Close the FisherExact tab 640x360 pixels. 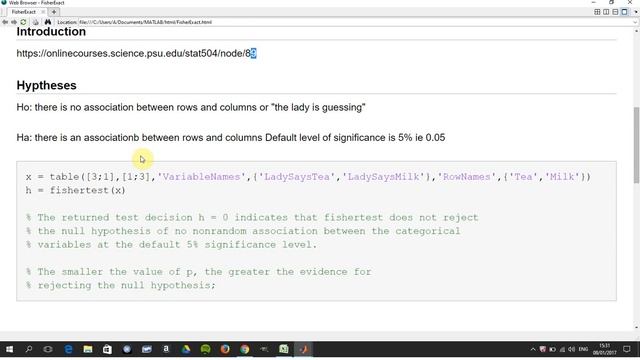(x=43, y=12)
